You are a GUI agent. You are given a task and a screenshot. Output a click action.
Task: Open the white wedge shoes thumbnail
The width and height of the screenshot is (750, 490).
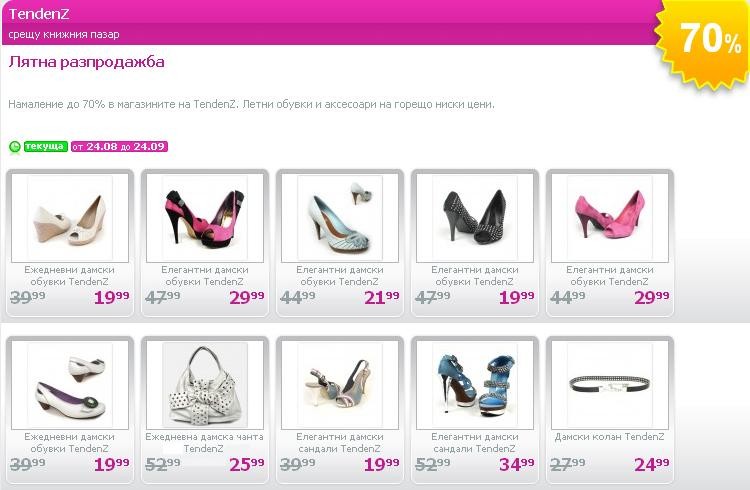[70, 218]
